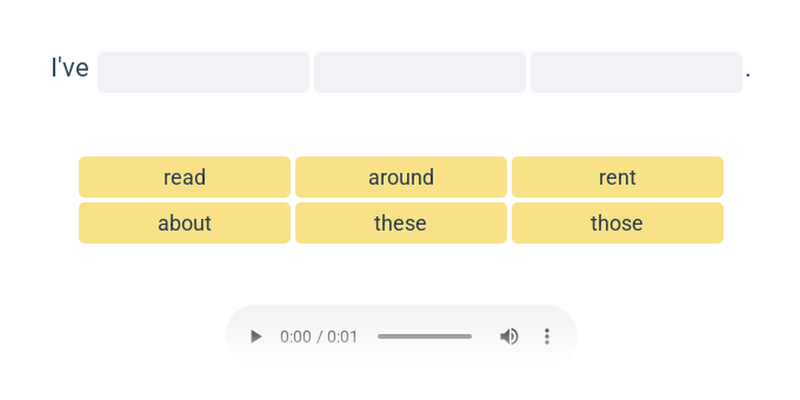Click the last empty slot before the period
This screenshot has width=800, height=400.
[x=636, y=72]
